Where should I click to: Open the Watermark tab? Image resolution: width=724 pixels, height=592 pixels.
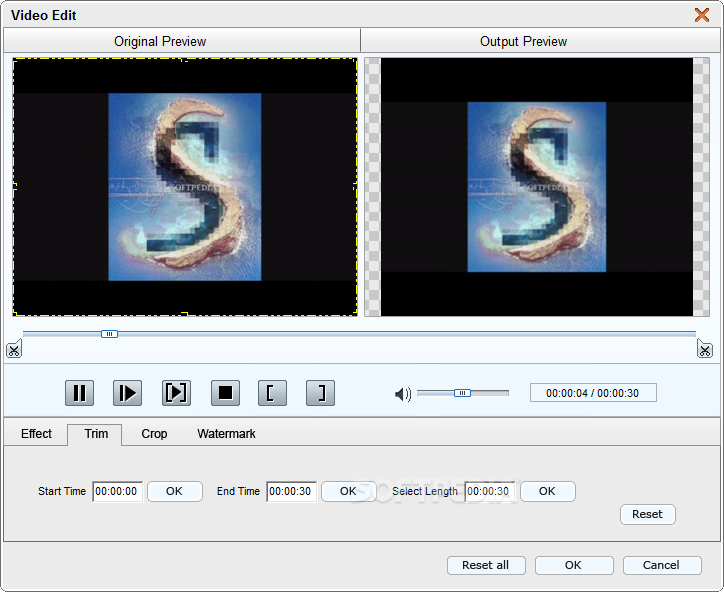coord(226,434)
